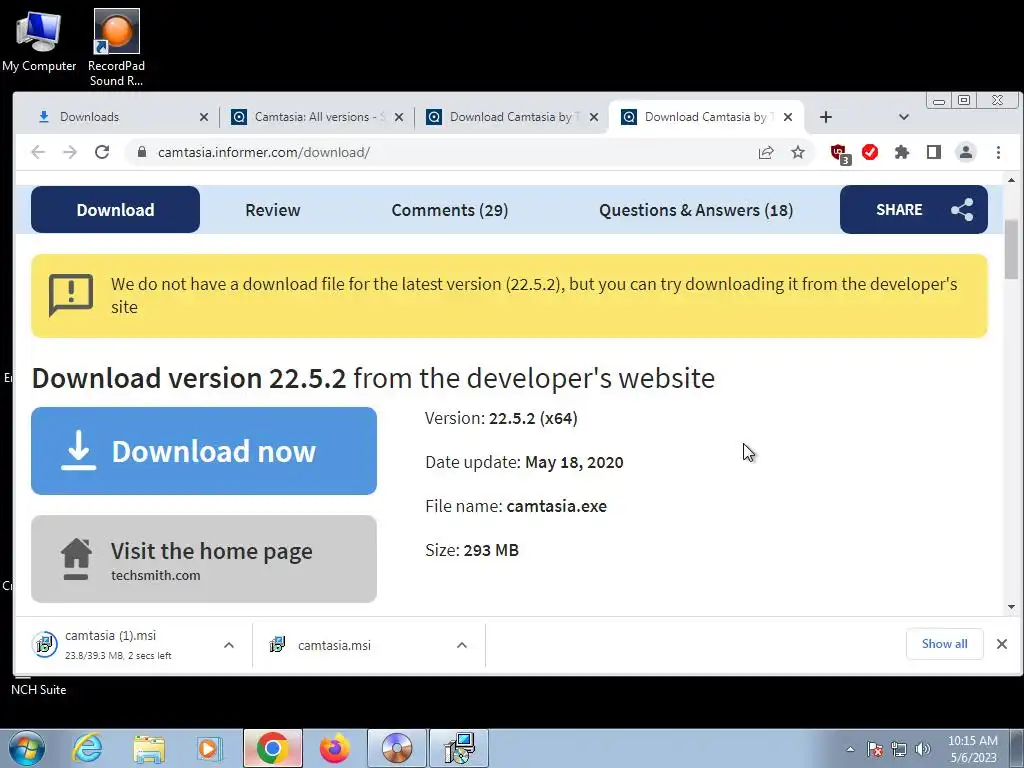Open red checkmark extension icon

(870, 152)
